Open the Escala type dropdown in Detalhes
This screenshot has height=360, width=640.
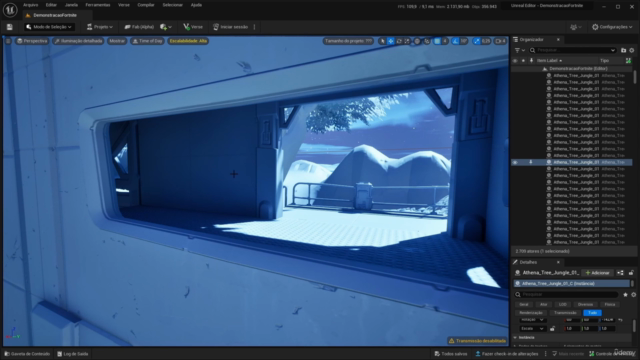533,329
